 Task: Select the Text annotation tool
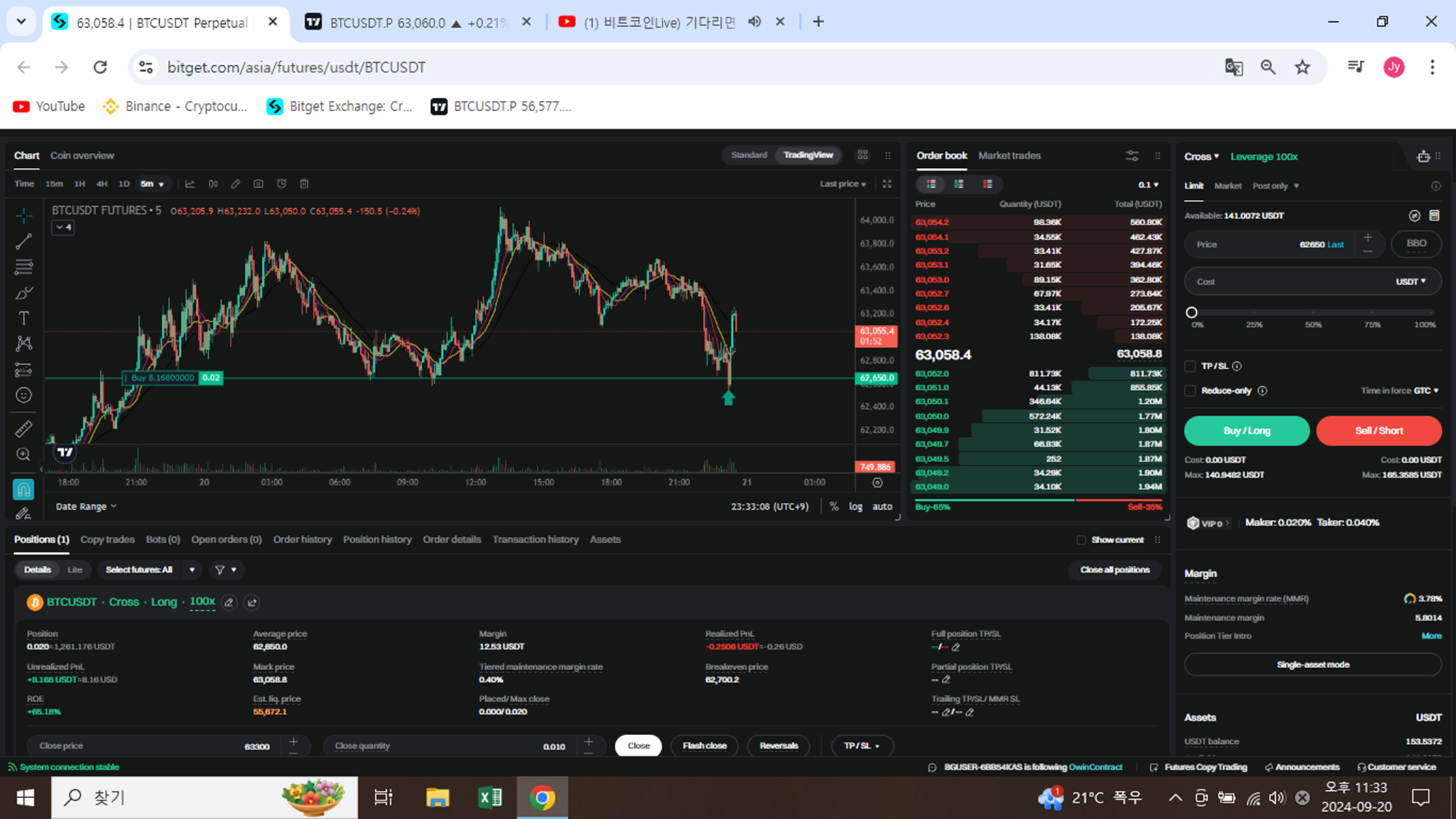24,318
